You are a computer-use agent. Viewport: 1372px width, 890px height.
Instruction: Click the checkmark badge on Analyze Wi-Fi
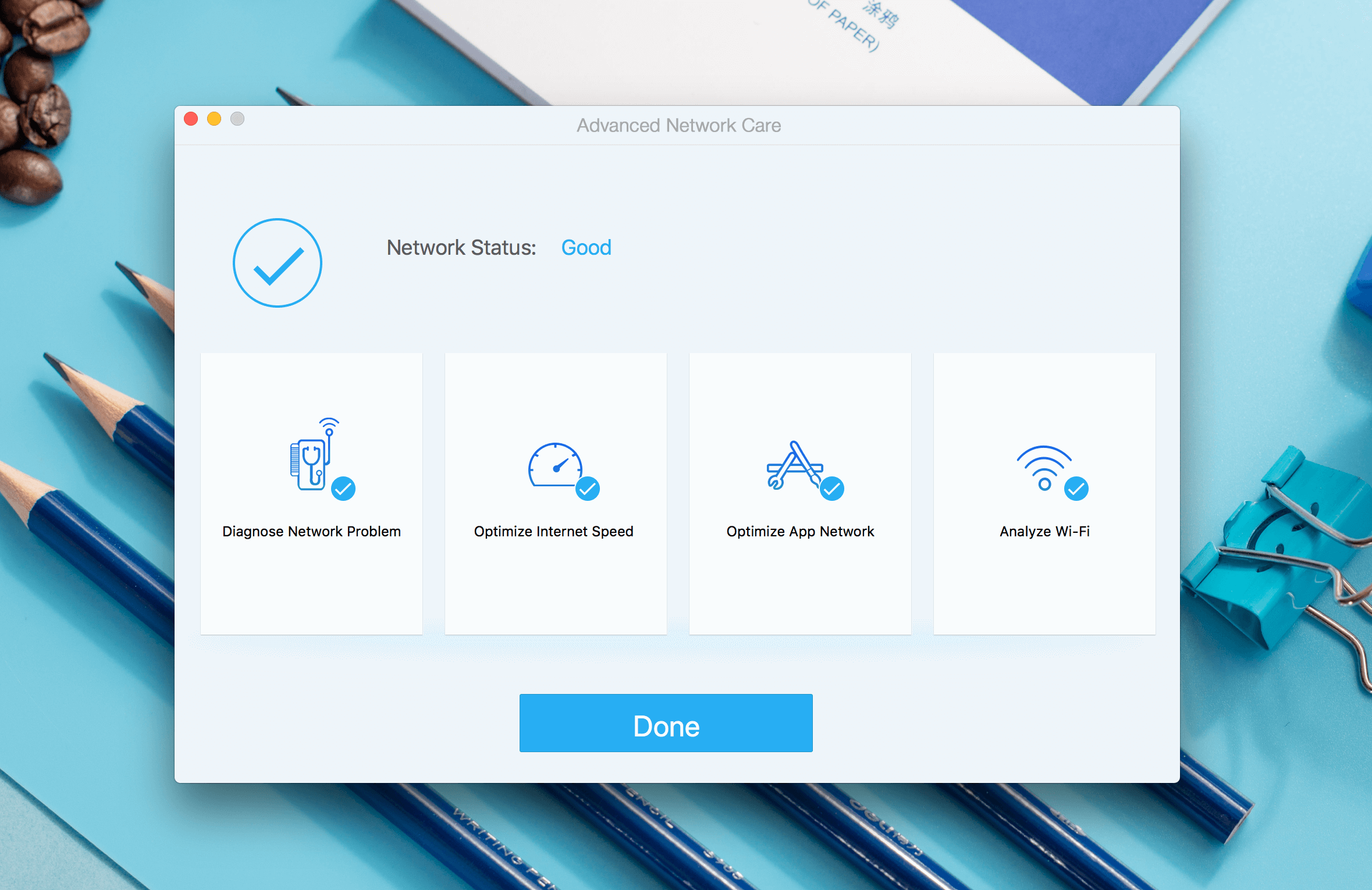pyautogui.click(x=1076, y=489)
